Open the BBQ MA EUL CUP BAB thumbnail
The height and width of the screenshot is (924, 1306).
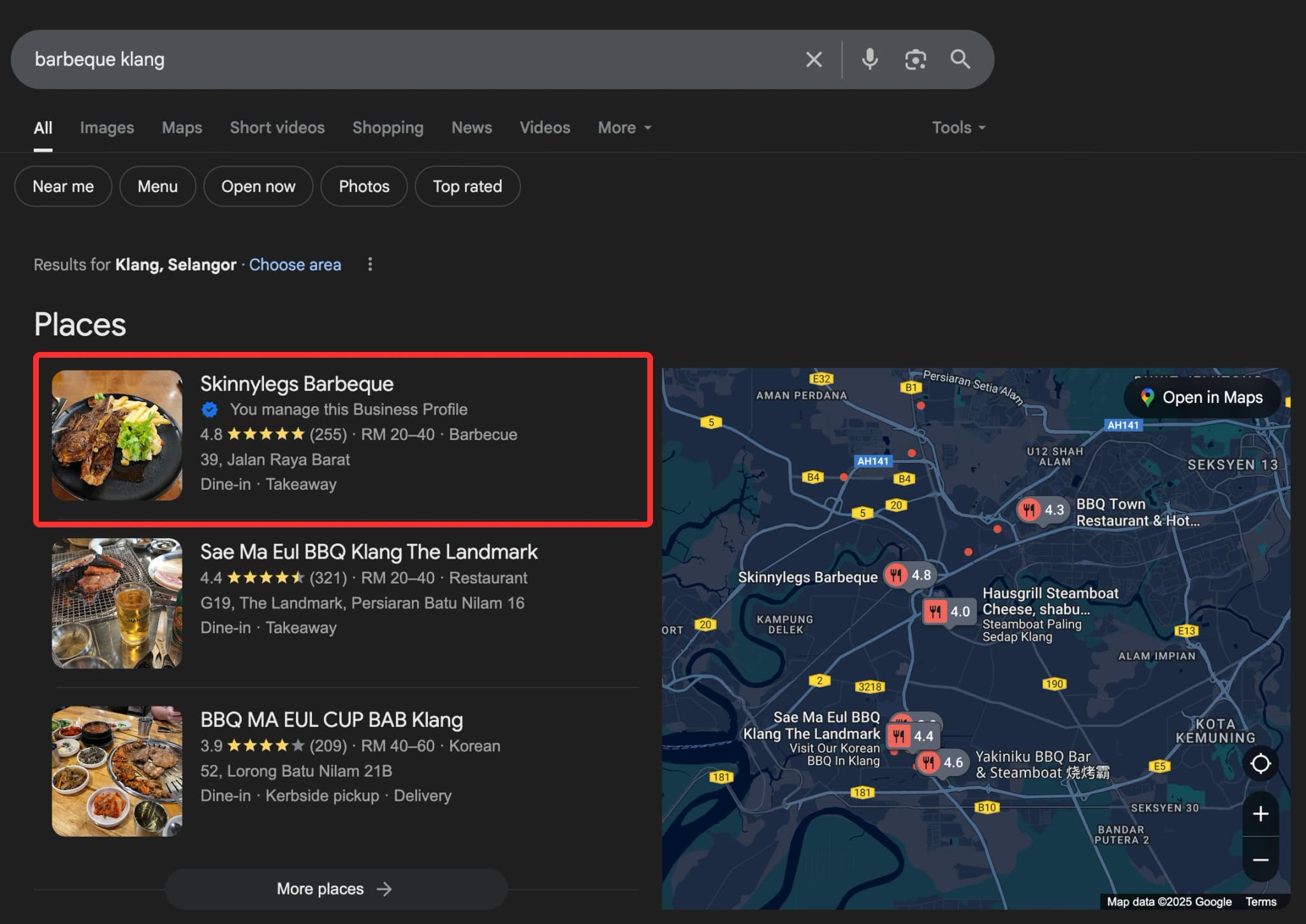[x=117, y=771]
